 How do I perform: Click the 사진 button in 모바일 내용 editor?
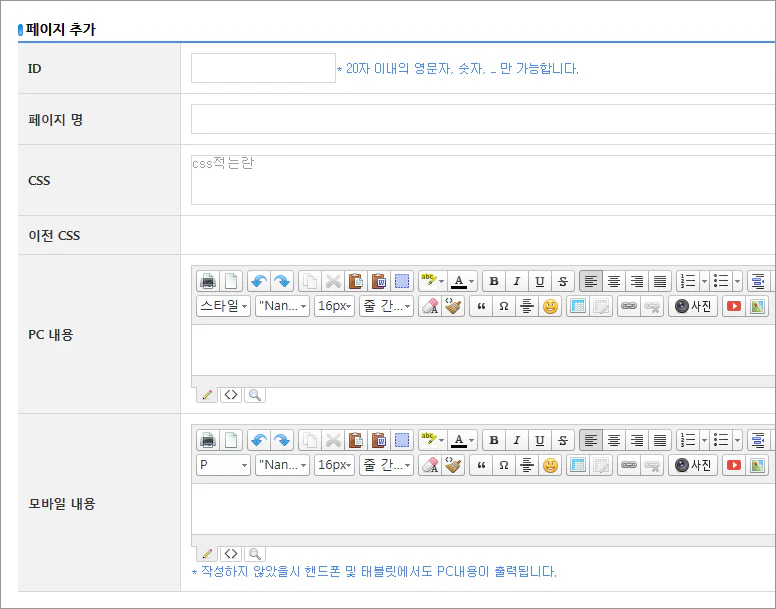(x=693, y=465)
